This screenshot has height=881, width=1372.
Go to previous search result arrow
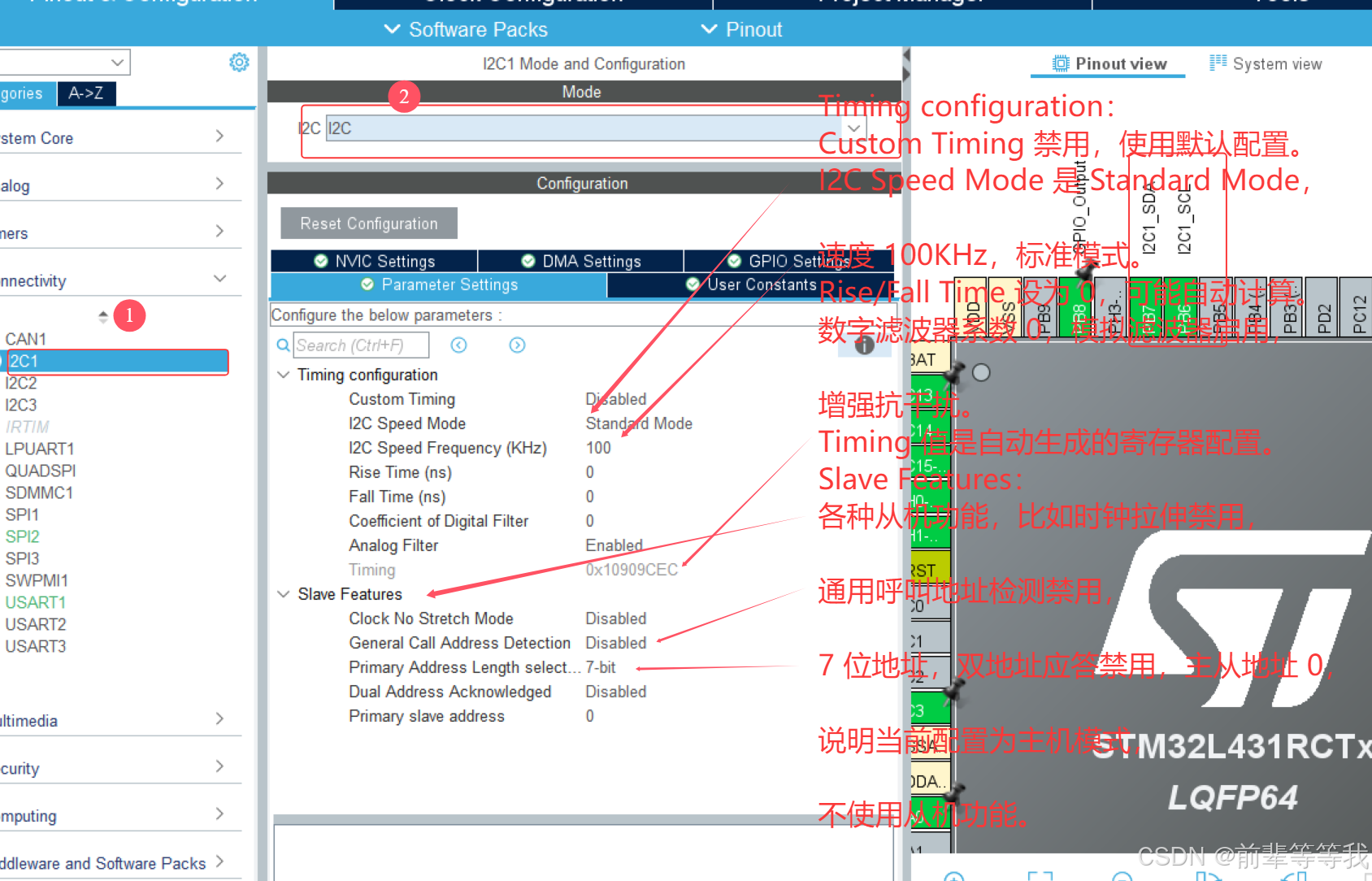tap(458, 345)
